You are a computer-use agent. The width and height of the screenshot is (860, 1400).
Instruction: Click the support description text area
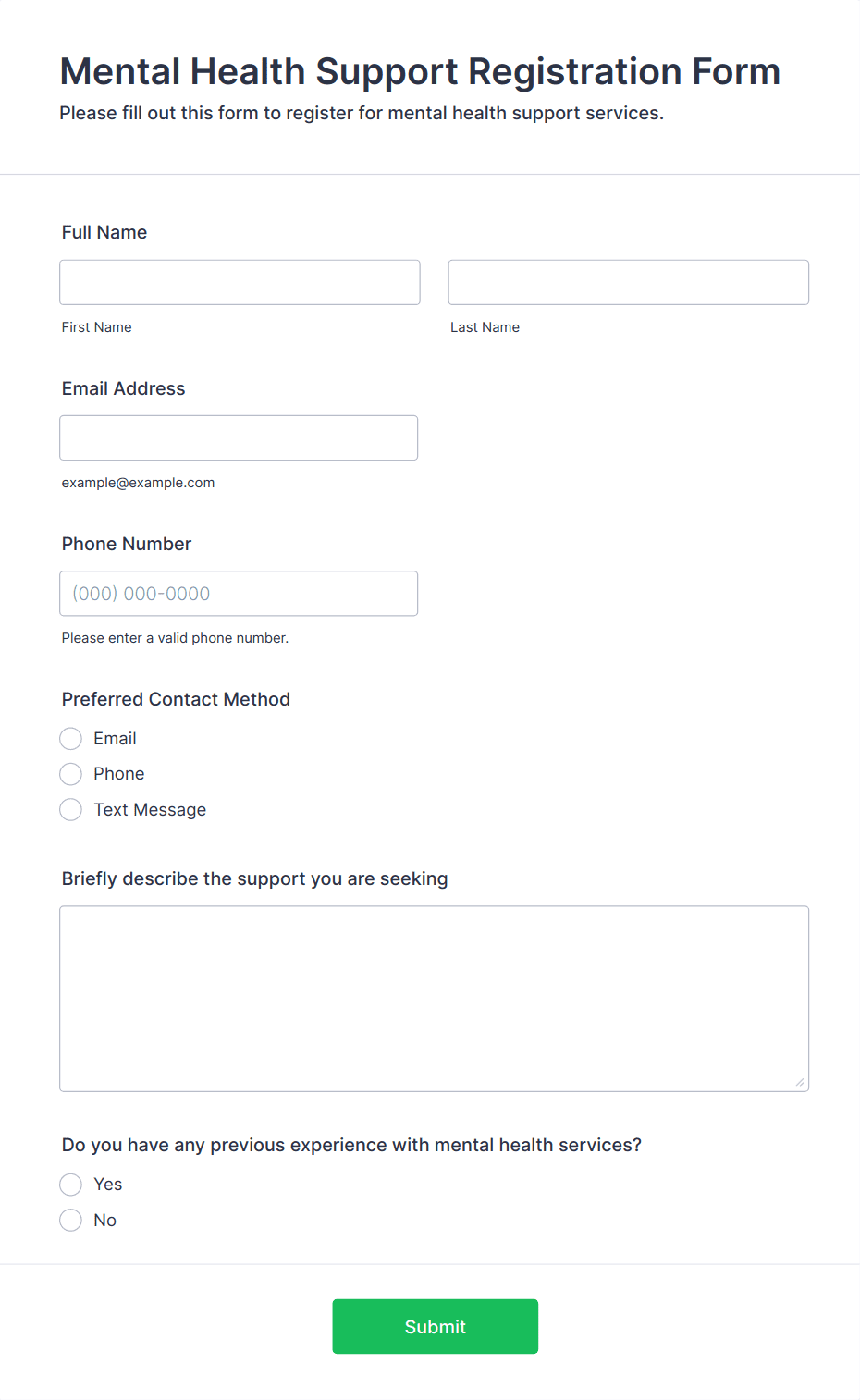point(434,998)
